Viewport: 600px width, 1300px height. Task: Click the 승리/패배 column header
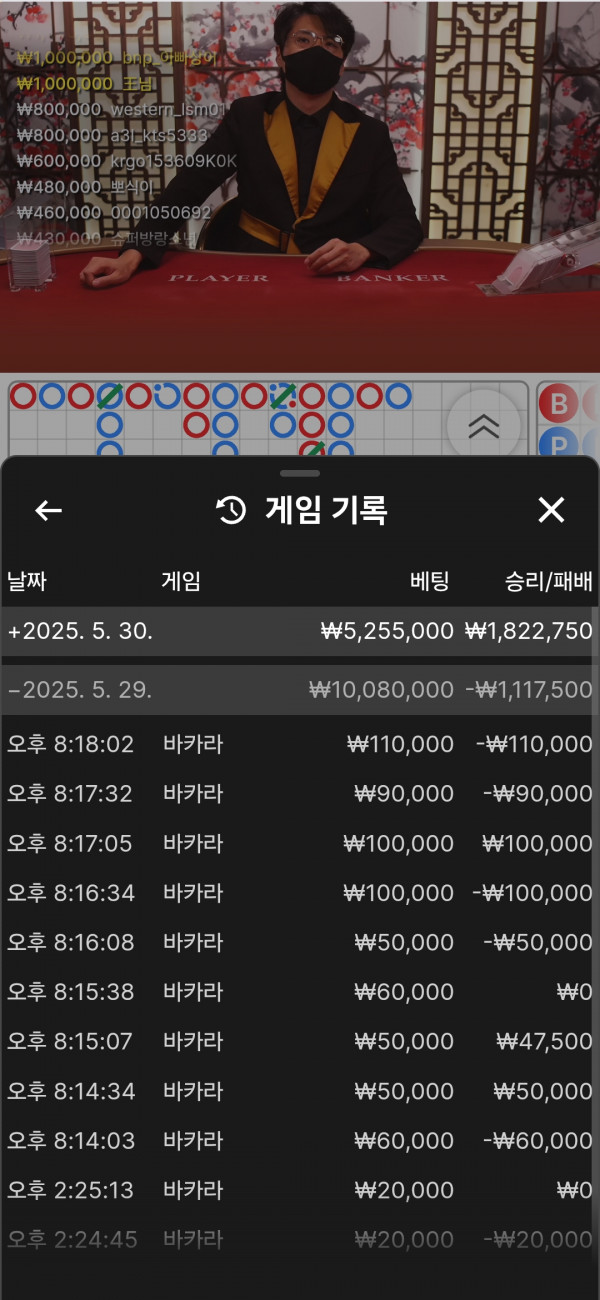549,582
